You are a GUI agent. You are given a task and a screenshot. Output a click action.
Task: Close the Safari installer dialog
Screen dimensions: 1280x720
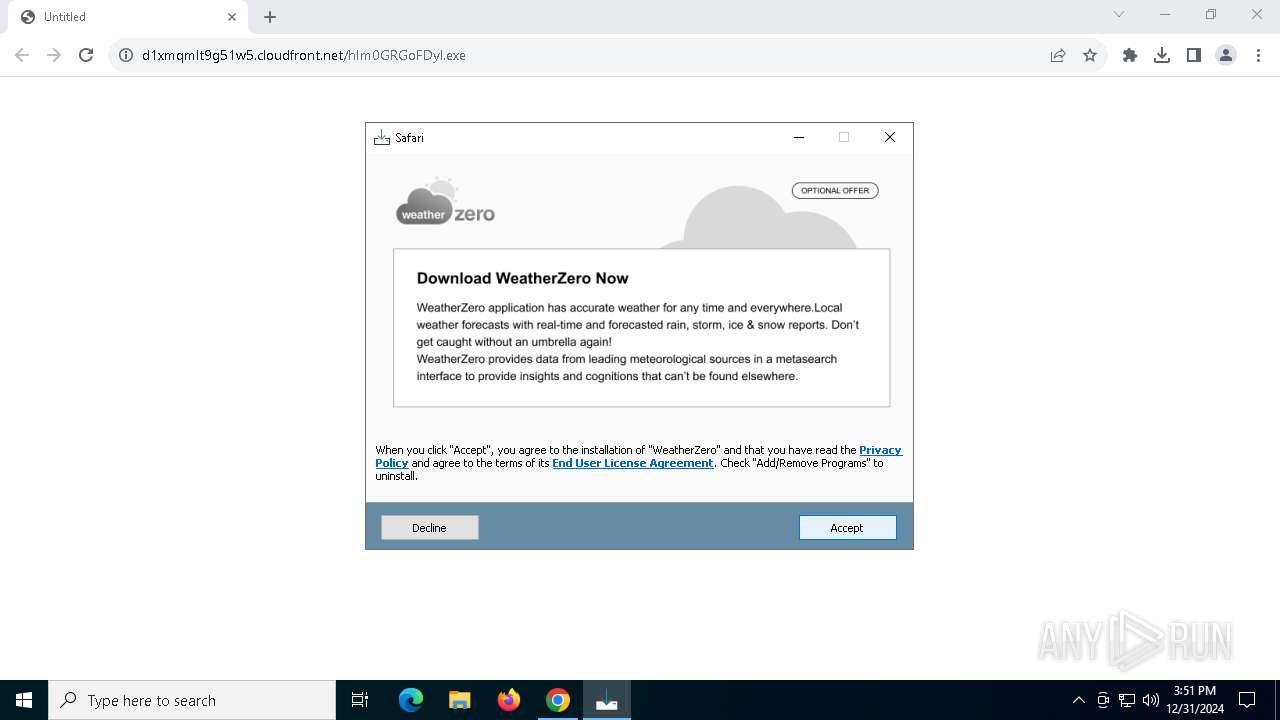click(889, 137)
